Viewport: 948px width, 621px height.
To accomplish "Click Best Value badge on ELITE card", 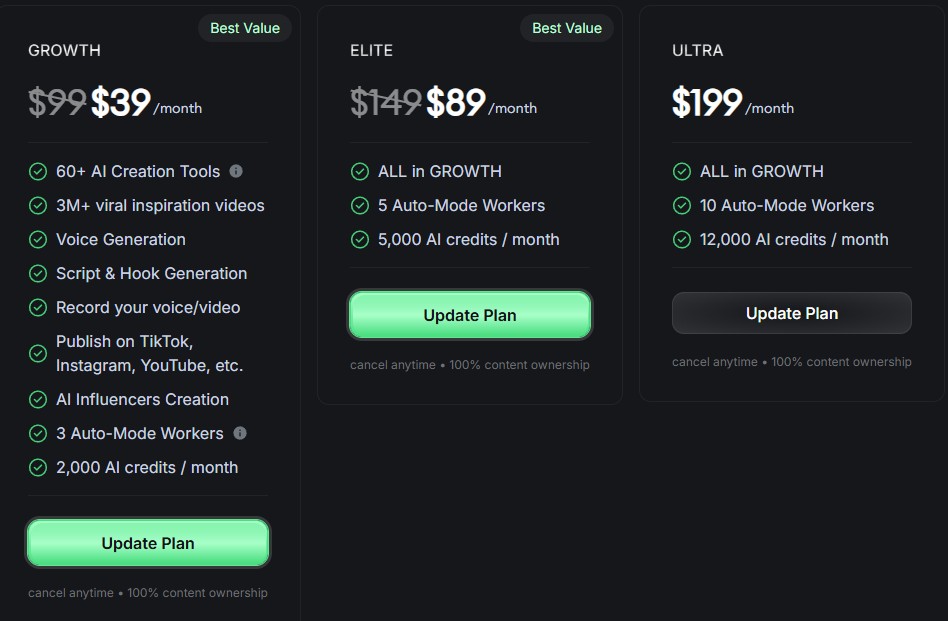I will [567, 28].
